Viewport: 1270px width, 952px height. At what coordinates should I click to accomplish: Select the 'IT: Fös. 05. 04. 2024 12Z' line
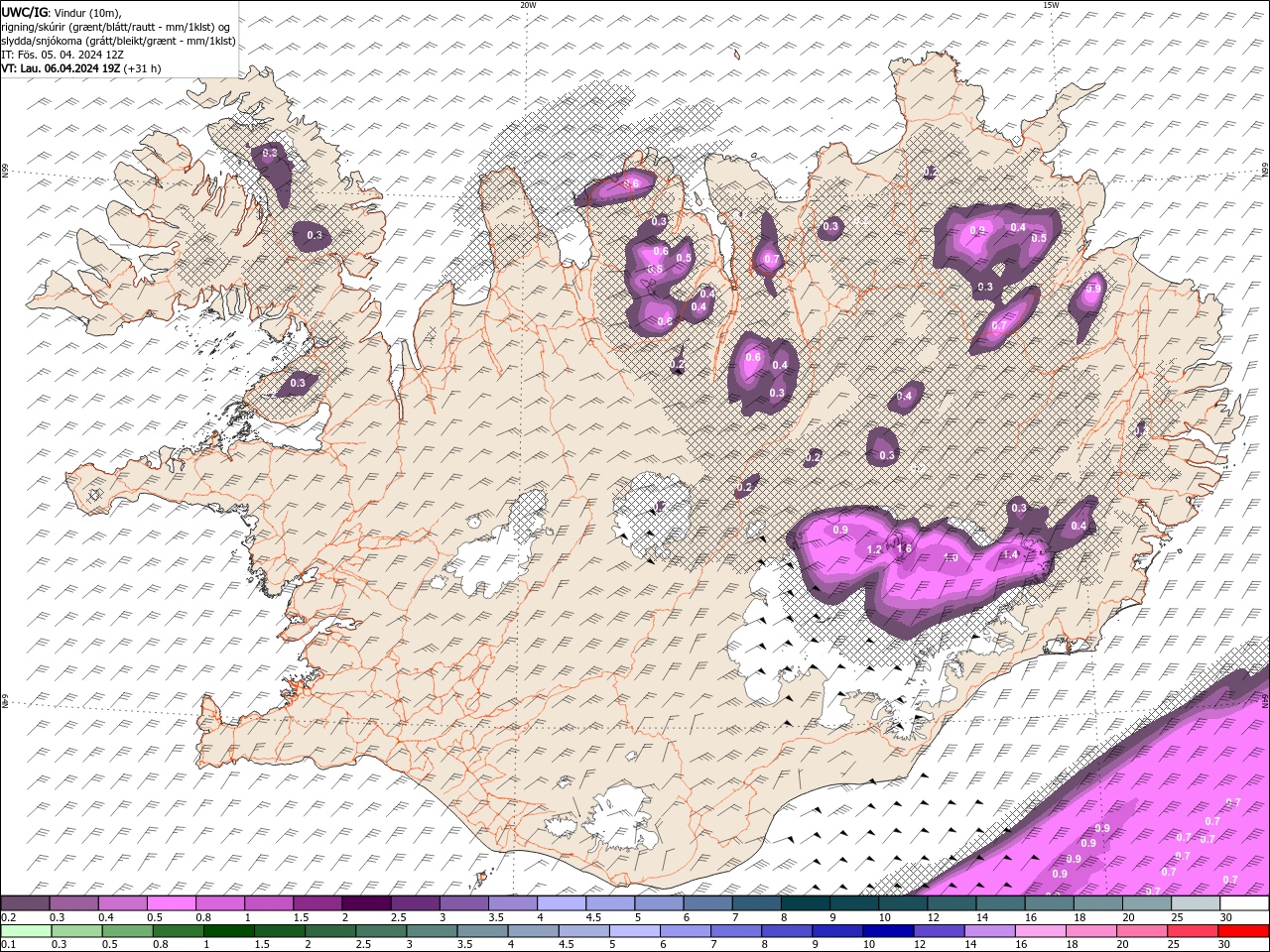tap(63, 55)
